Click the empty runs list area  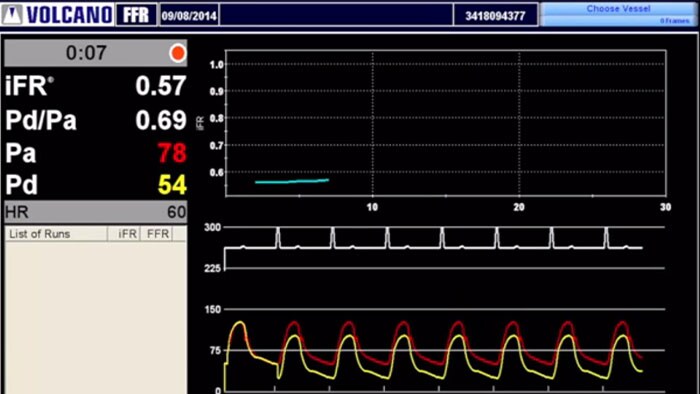(96, 318)
